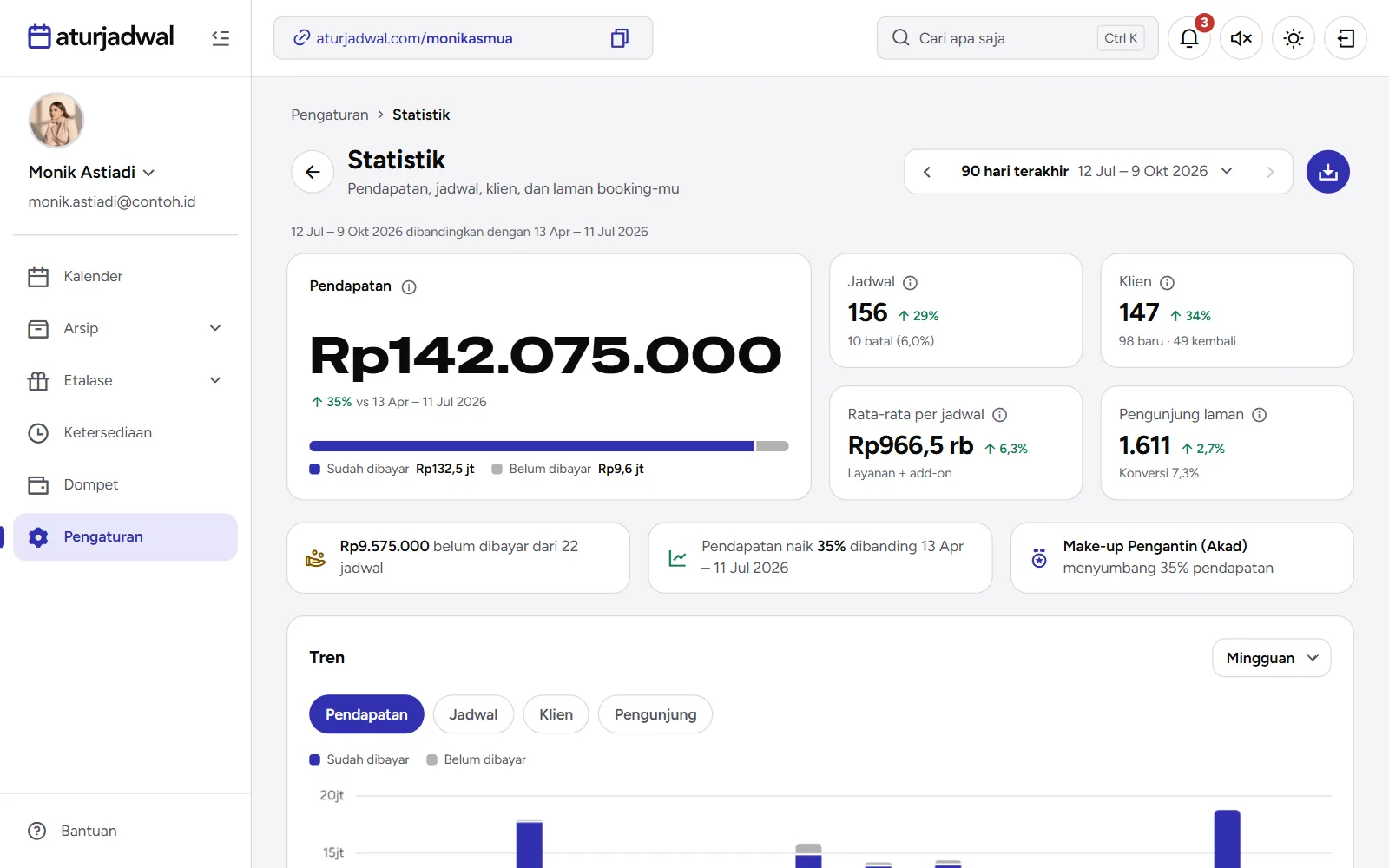The image size is (1389, 868).
Task: Click the Pengaturan breadcrumb
Action: click(330, 115)
